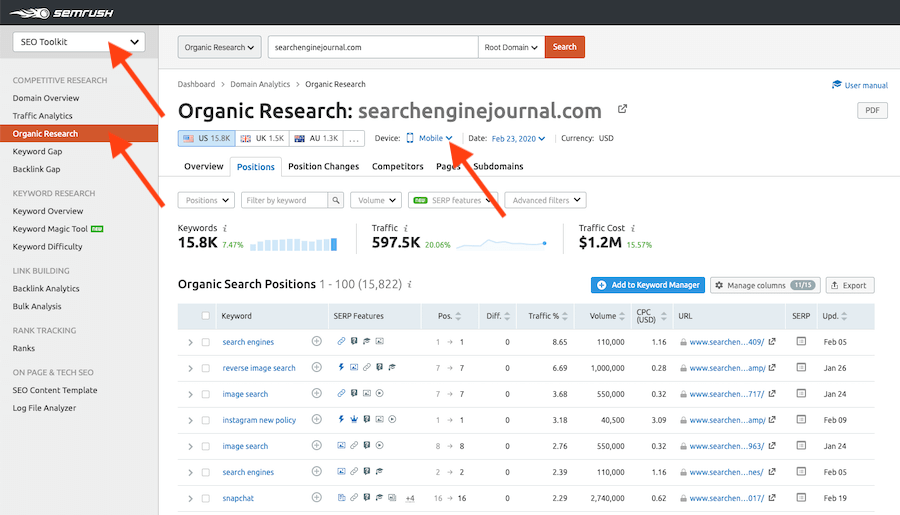The width and height of the screenshot is (900, 515).
Task: Open external link for www.searchen...017/ URL
Action: 772,497
